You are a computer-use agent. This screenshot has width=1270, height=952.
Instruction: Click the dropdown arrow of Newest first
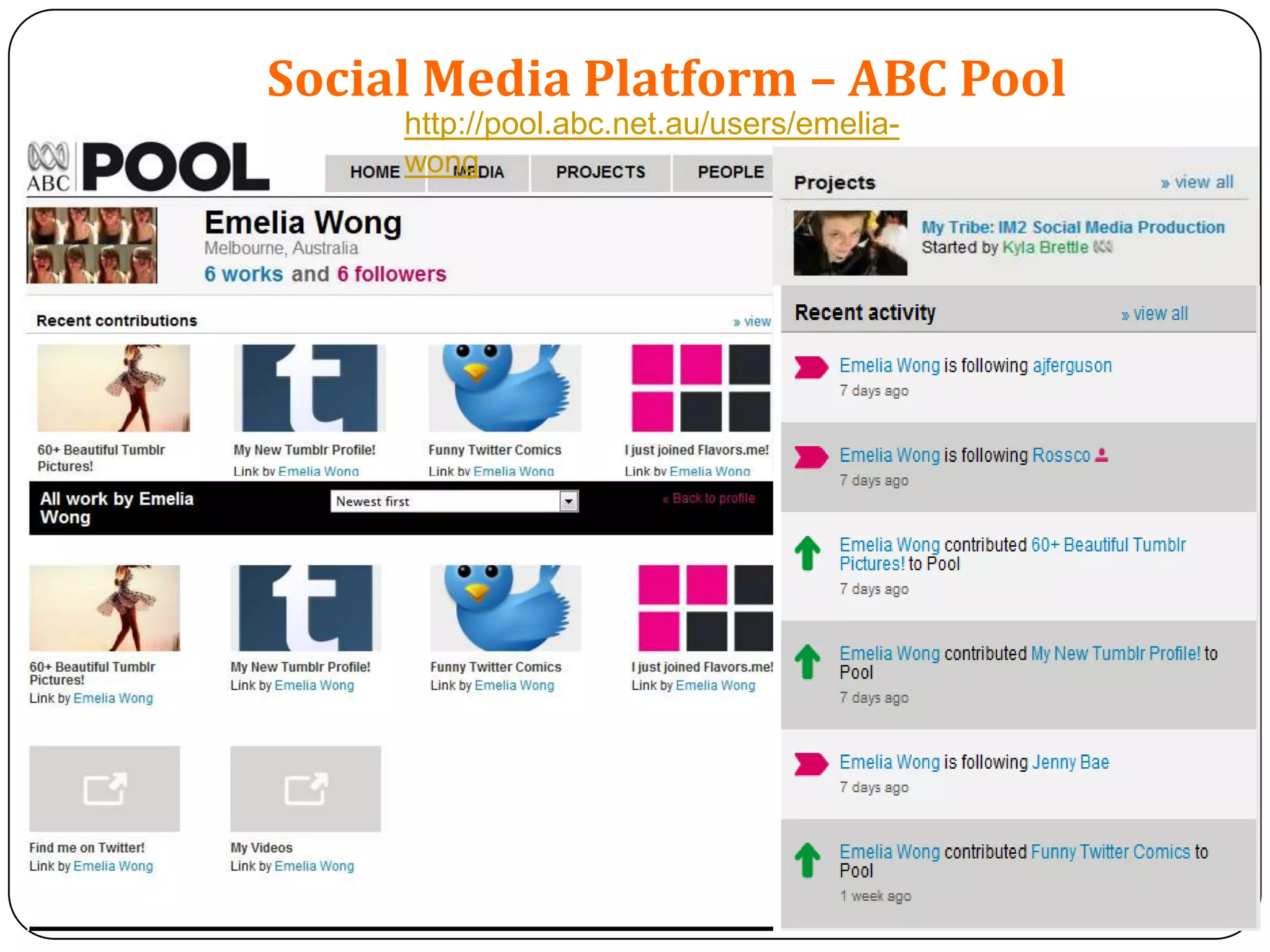click(569, 501)
